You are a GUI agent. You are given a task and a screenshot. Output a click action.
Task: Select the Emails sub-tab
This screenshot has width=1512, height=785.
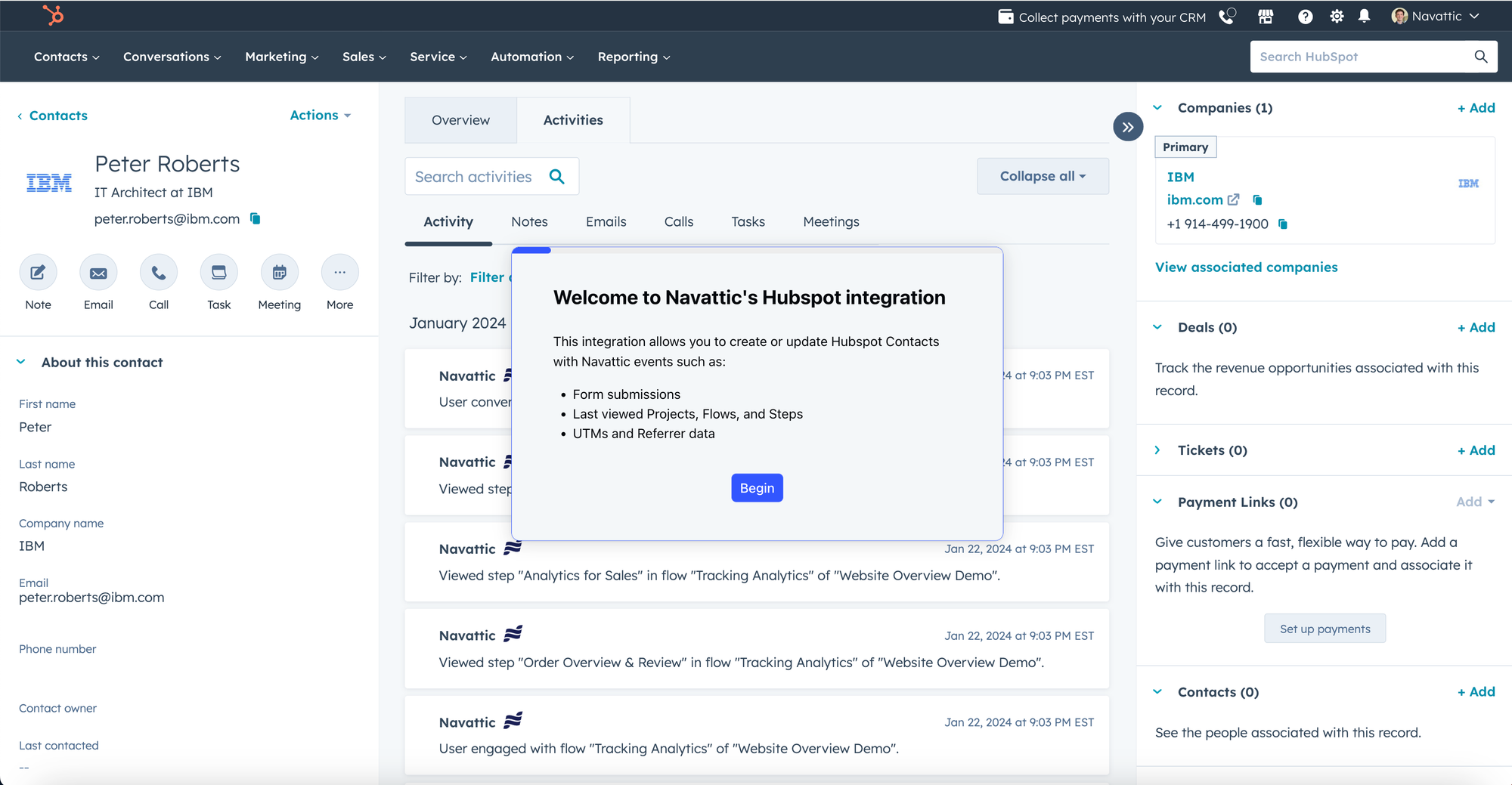coord(606,222)
